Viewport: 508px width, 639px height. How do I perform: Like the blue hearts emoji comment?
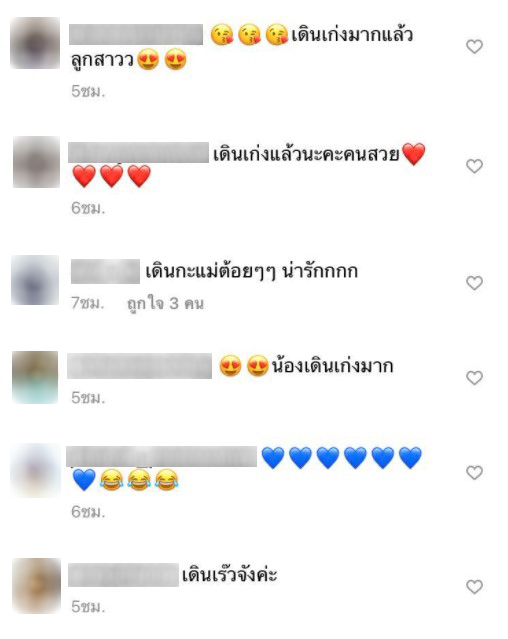click(x=474, y=472)
